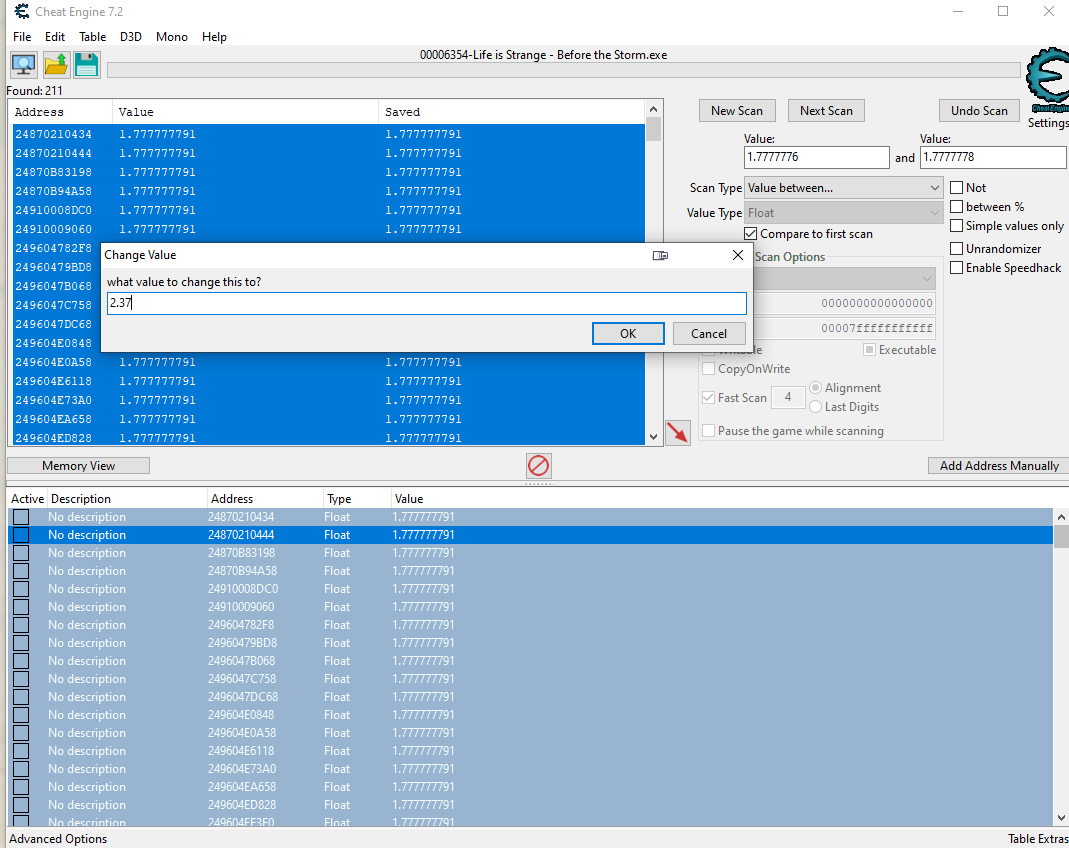Viewport: 1069px width, 848px height.
Task: Click Cancel in Change Value dialog
Action: pyautogui.click(x=709, y=333)
